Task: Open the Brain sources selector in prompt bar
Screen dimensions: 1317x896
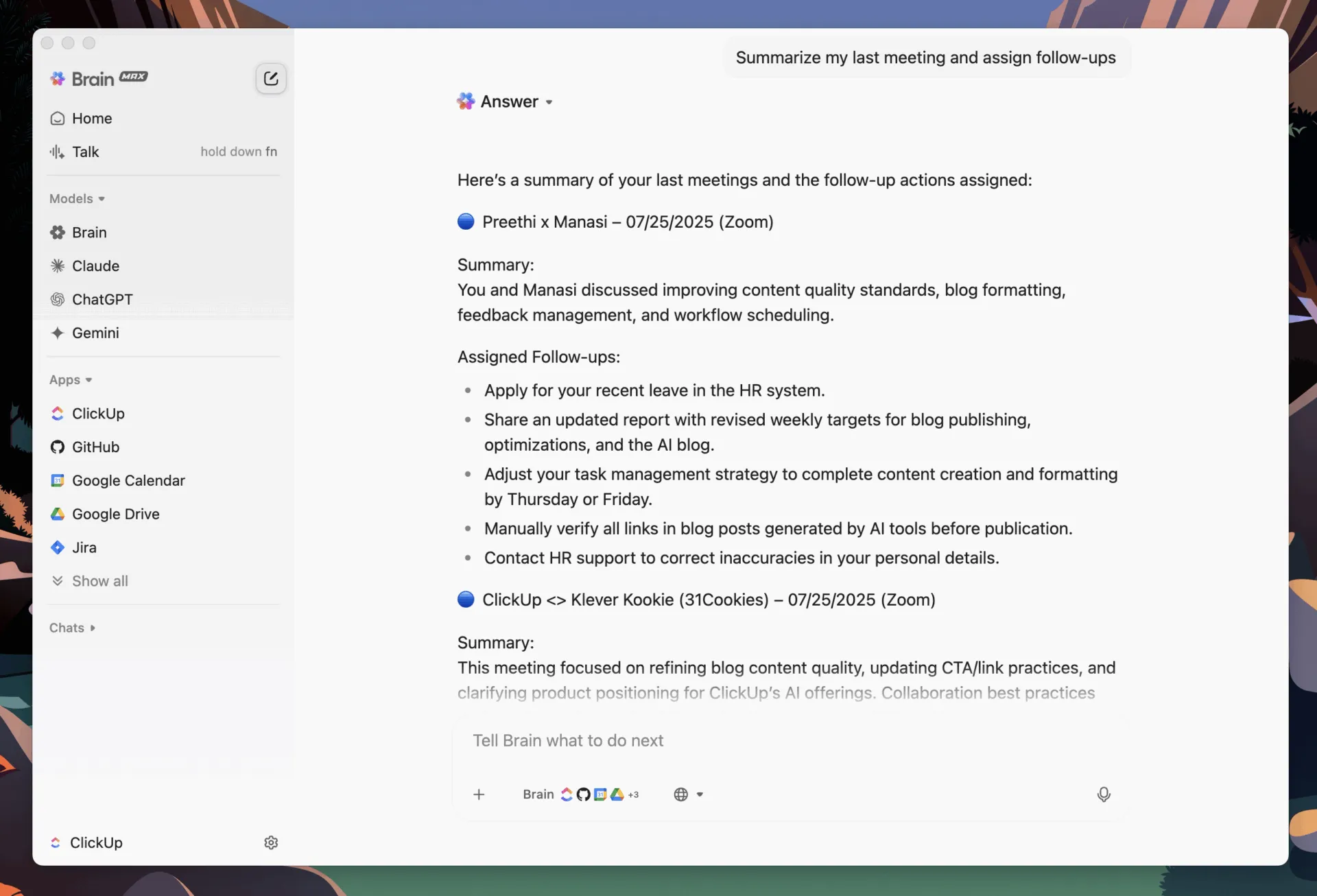Action: [580, 794]
